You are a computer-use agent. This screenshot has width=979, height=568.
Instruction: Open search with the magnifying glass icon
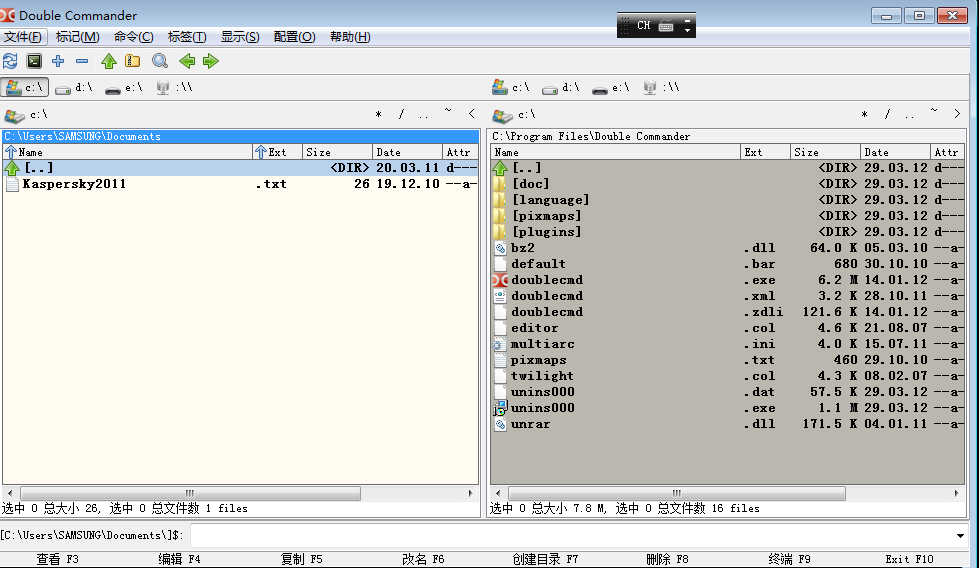[160, 61]
